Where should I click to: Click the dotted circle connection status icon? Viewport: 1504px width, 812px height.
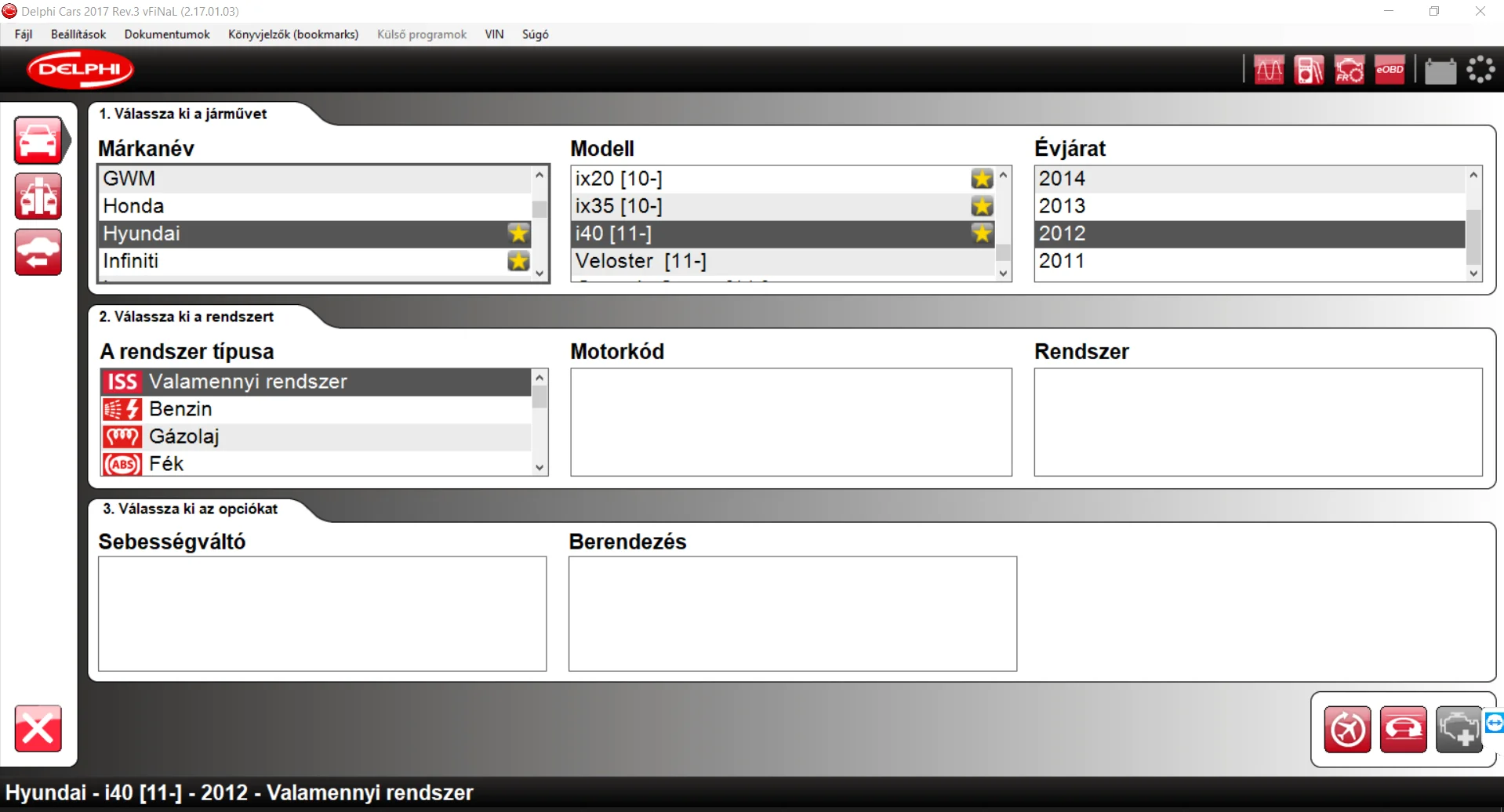tap(1481, 69)
